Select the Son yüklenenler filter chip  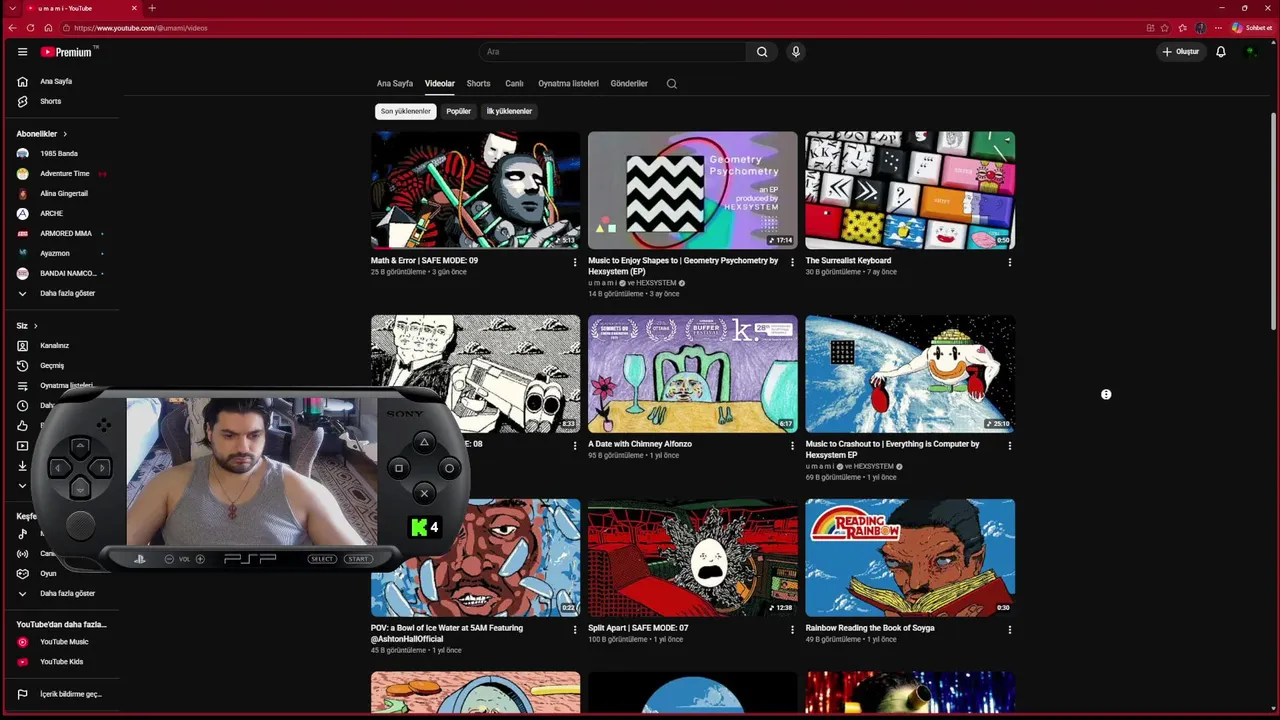pos(405,111)
